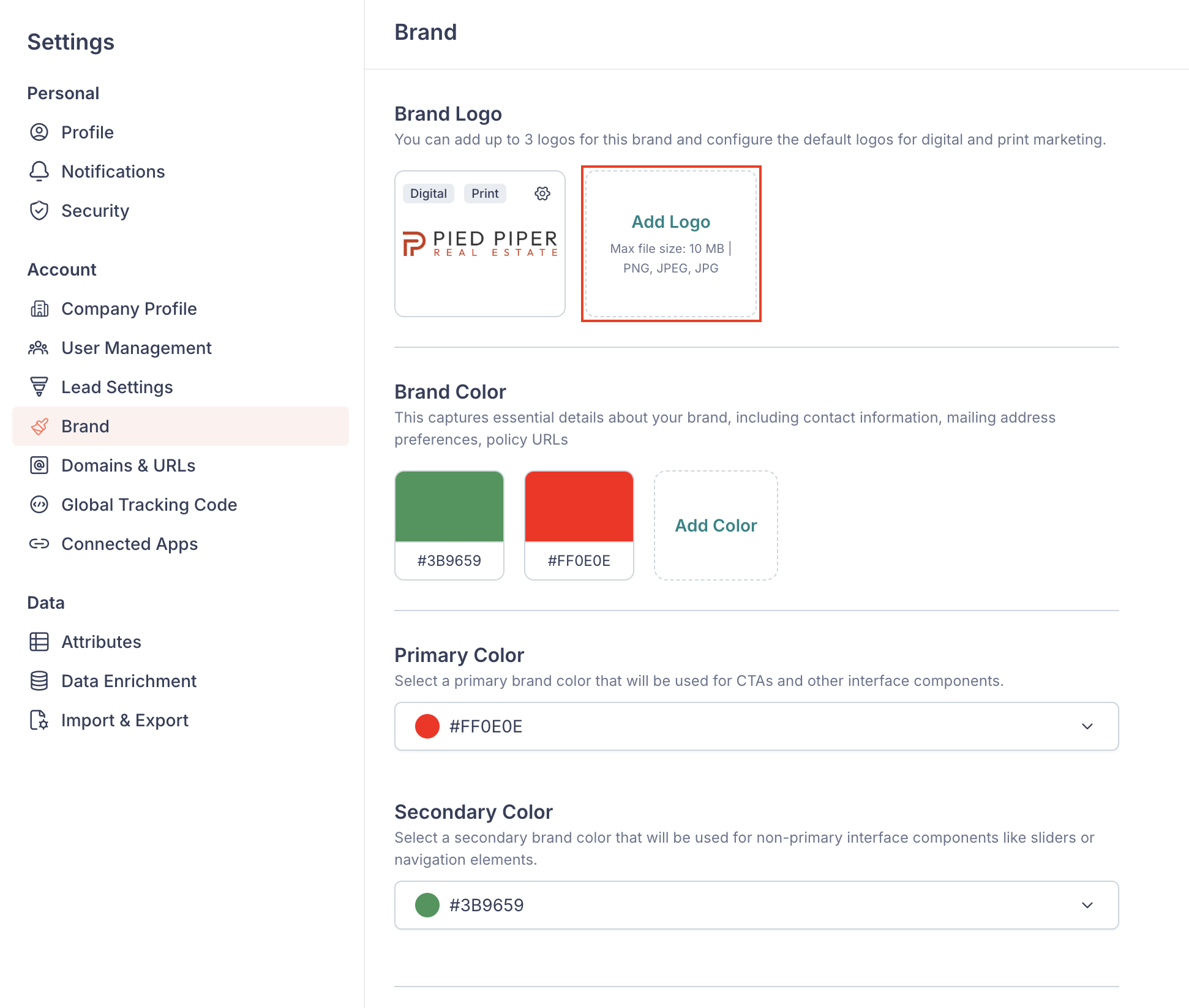Click the Add Color button

pos(716,525)
